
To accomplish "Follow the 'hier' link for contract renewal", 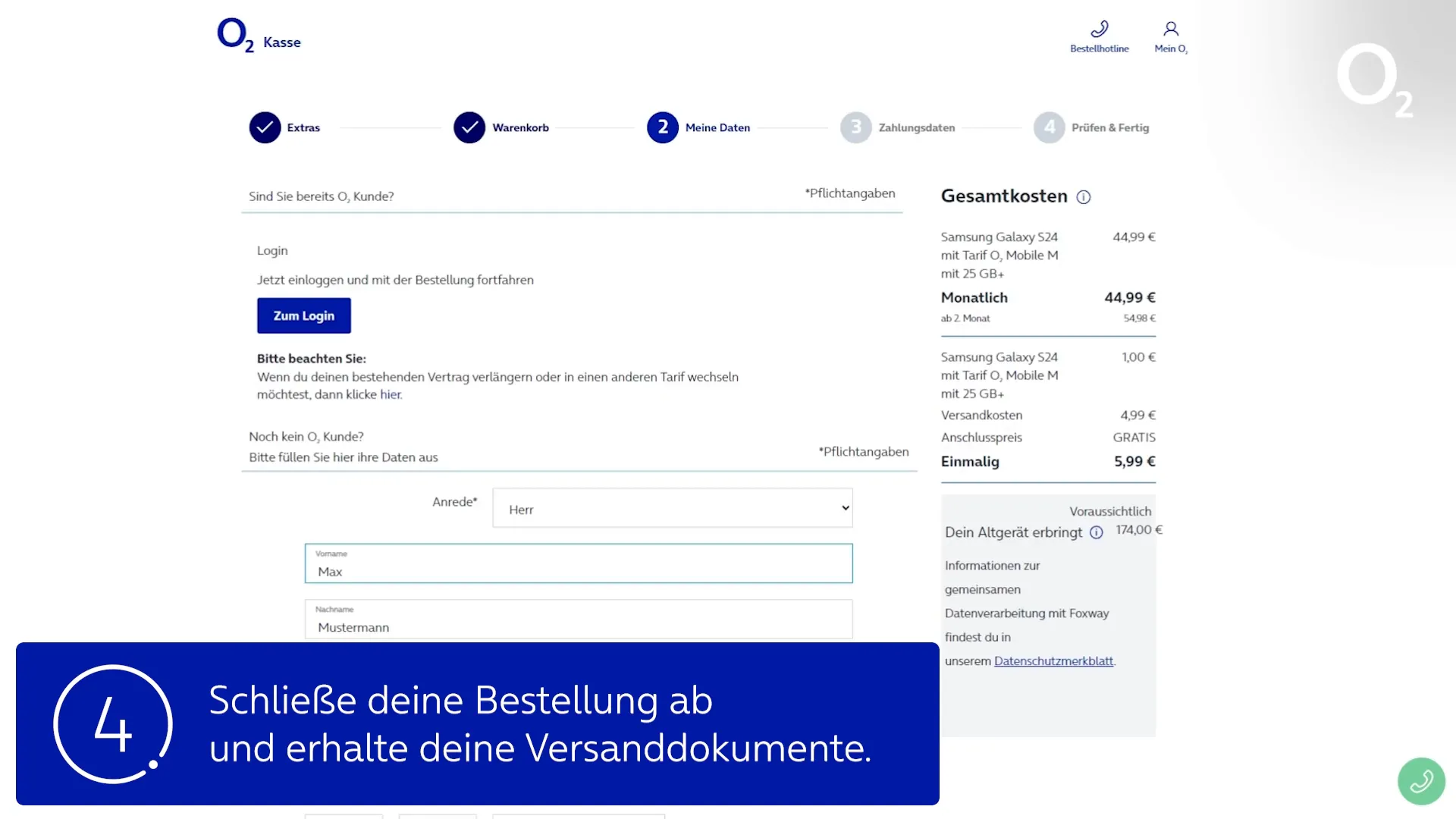I will 391,394.
